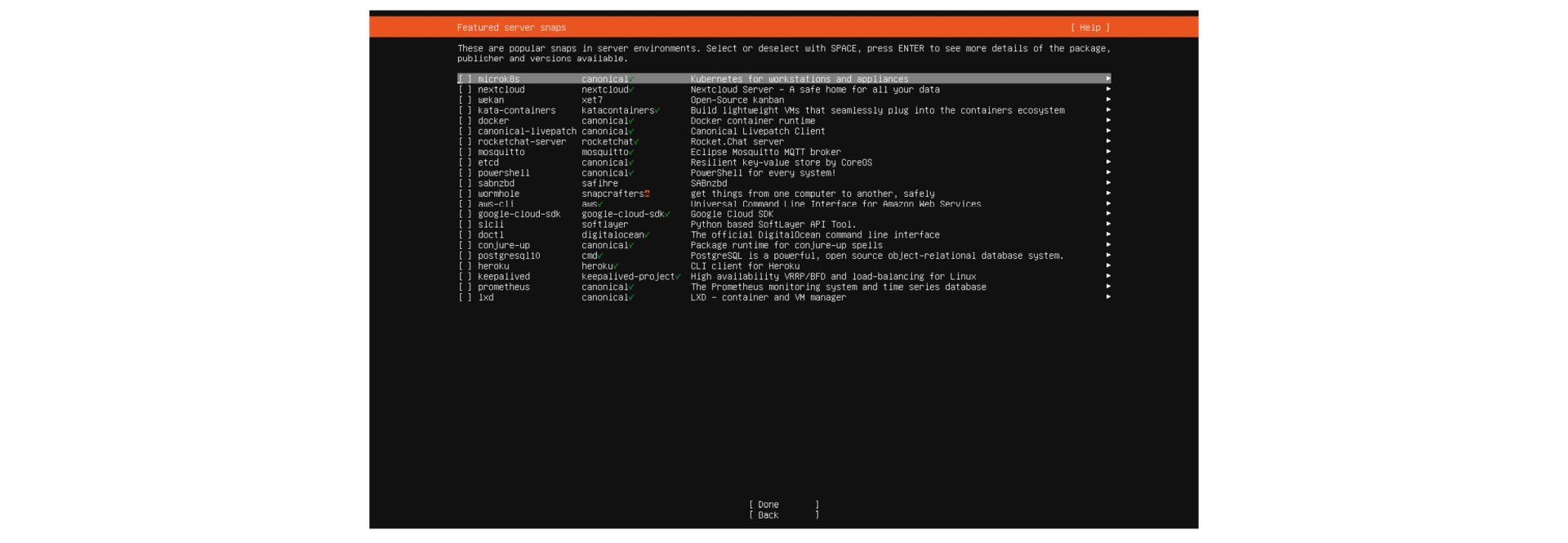Image resolution: width=1568 pixels, height=543 pixels.
Task: Open details arrow for etcd row
Action: (1107, 162)
